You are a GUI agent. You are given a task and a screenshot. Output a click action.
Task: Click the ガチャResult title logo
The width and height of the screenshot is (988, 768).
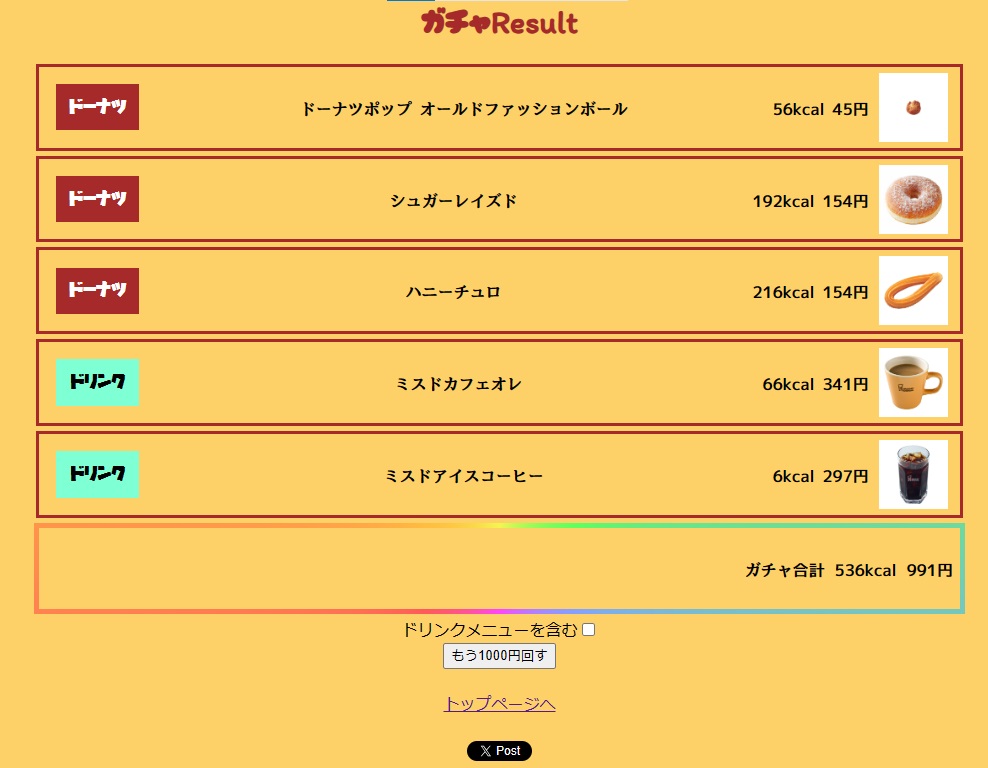(499, 22)
